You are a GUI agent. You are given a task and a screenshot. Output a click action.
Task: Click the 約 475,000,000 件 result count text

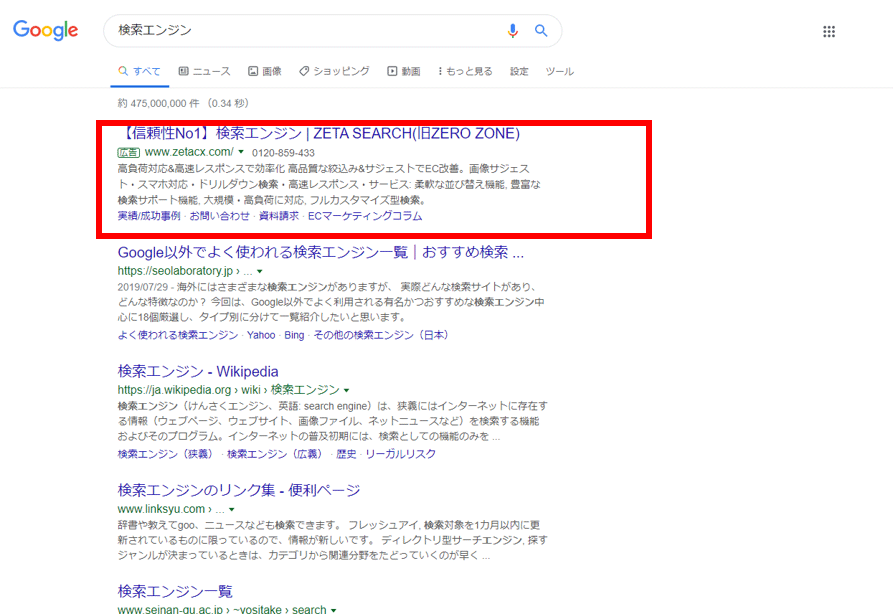159,103
